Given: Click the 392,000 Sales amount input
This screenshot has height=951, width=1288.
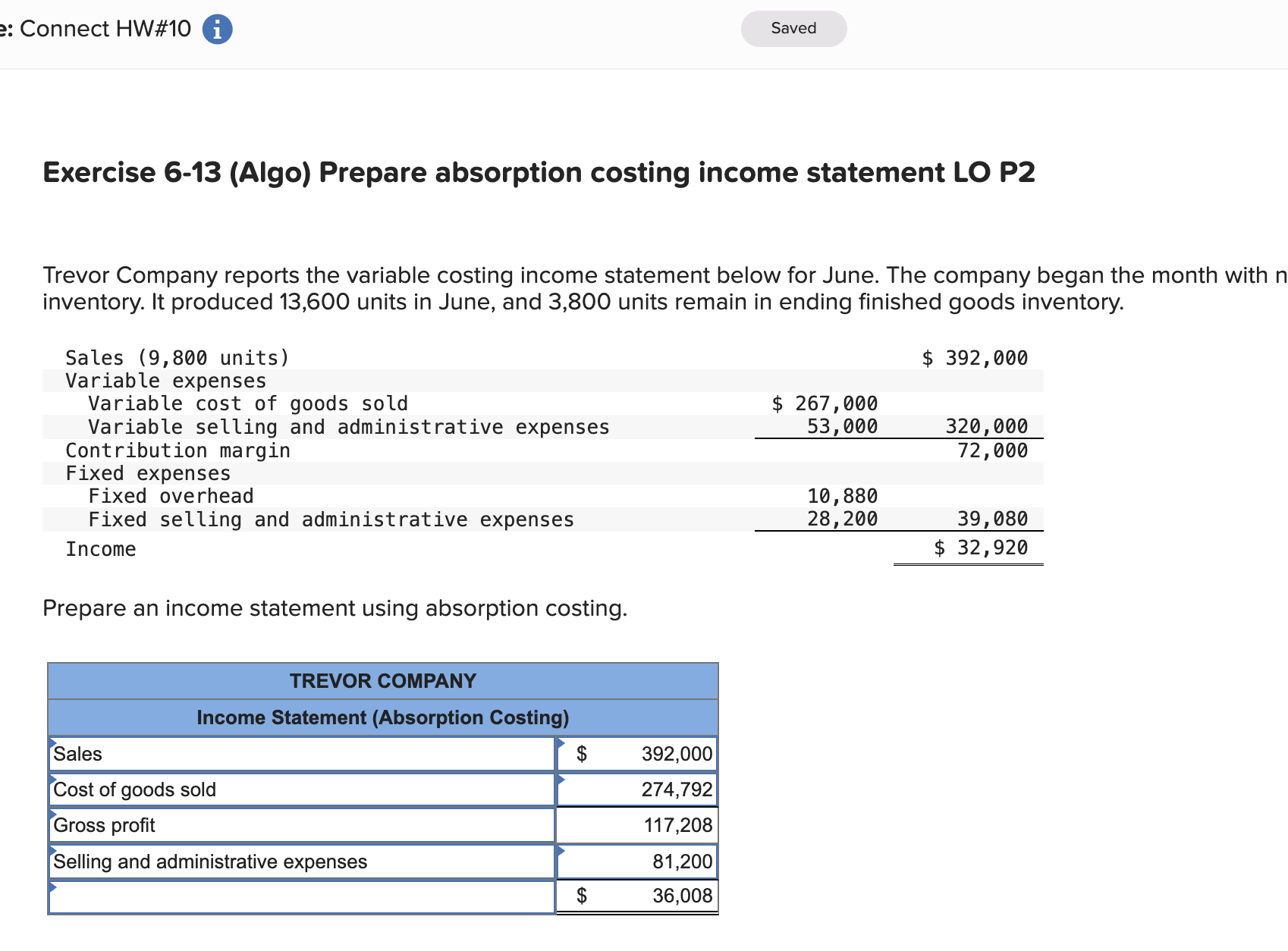Looking at the screenshot, I should [668, 754].
